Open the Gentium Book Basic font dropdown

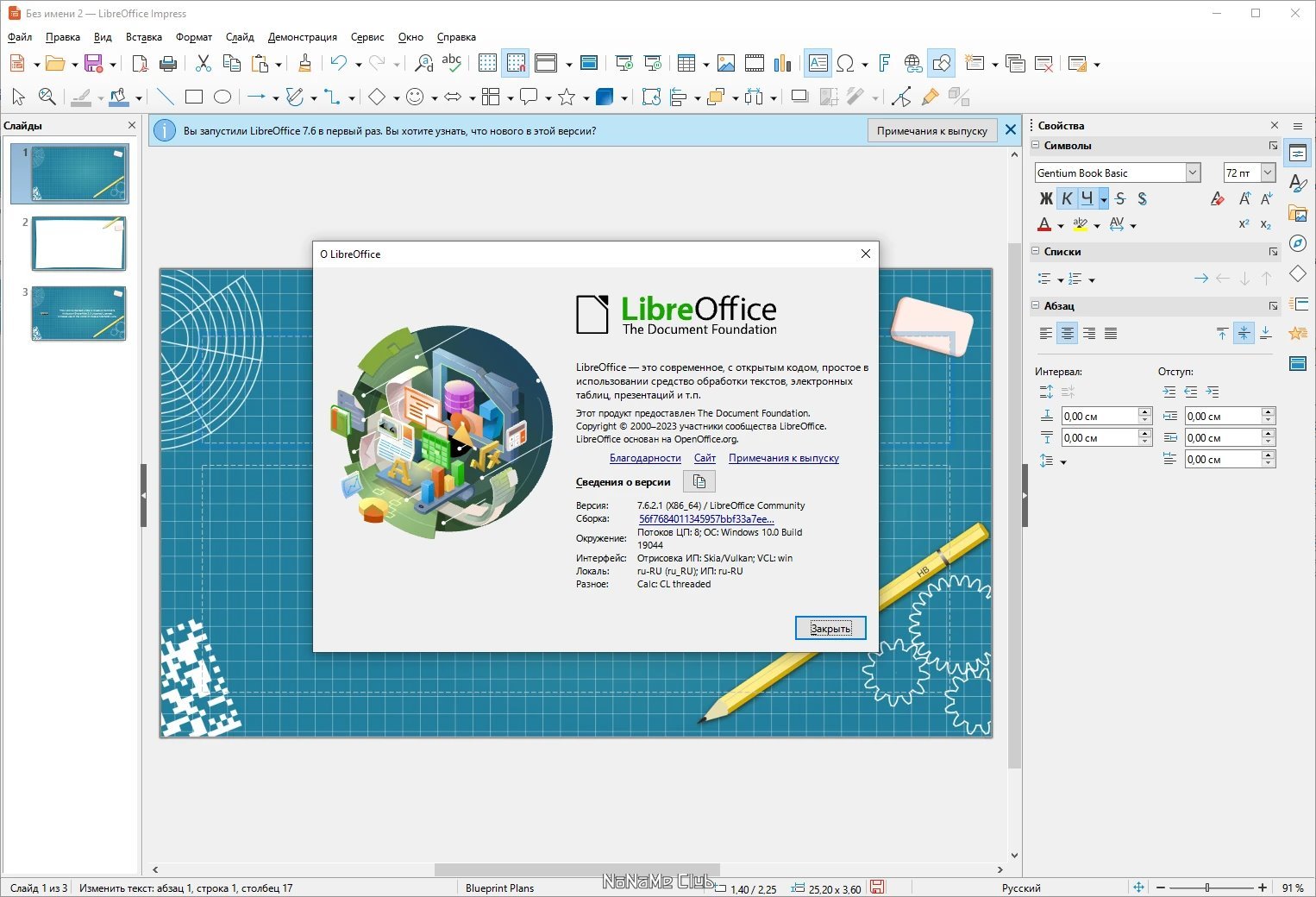coord(1193,172)
